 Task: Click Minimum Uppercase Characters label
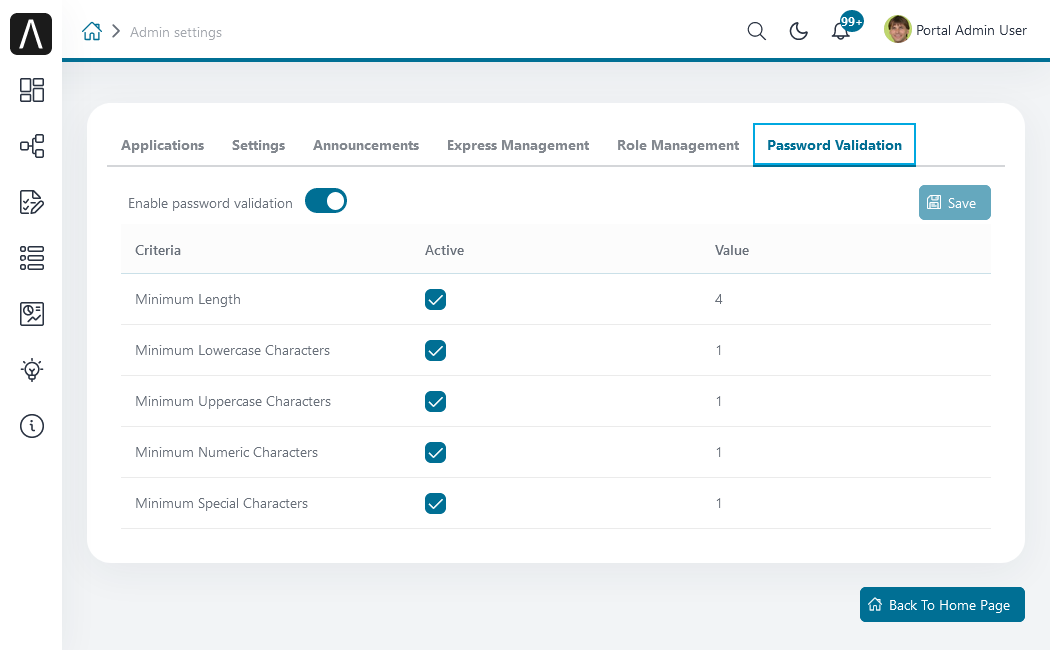pos(233,401)
